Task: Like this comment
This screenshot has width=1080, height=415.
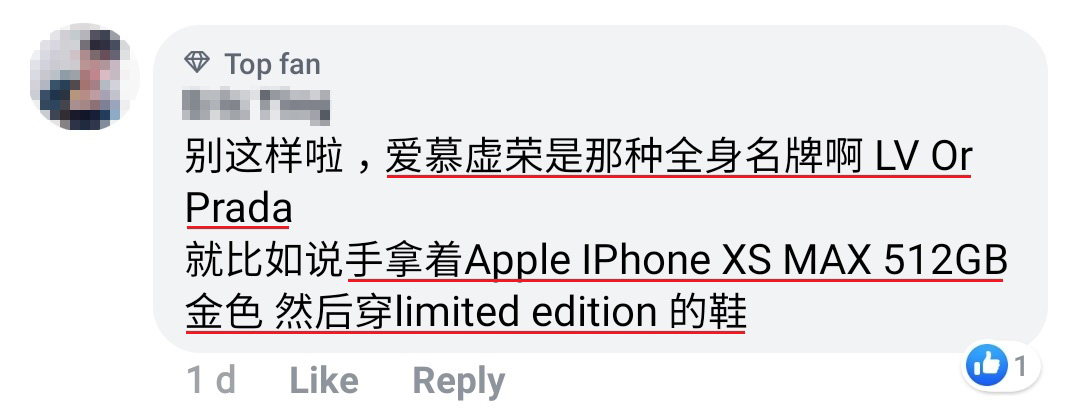Action: click(x=323, y=380)
